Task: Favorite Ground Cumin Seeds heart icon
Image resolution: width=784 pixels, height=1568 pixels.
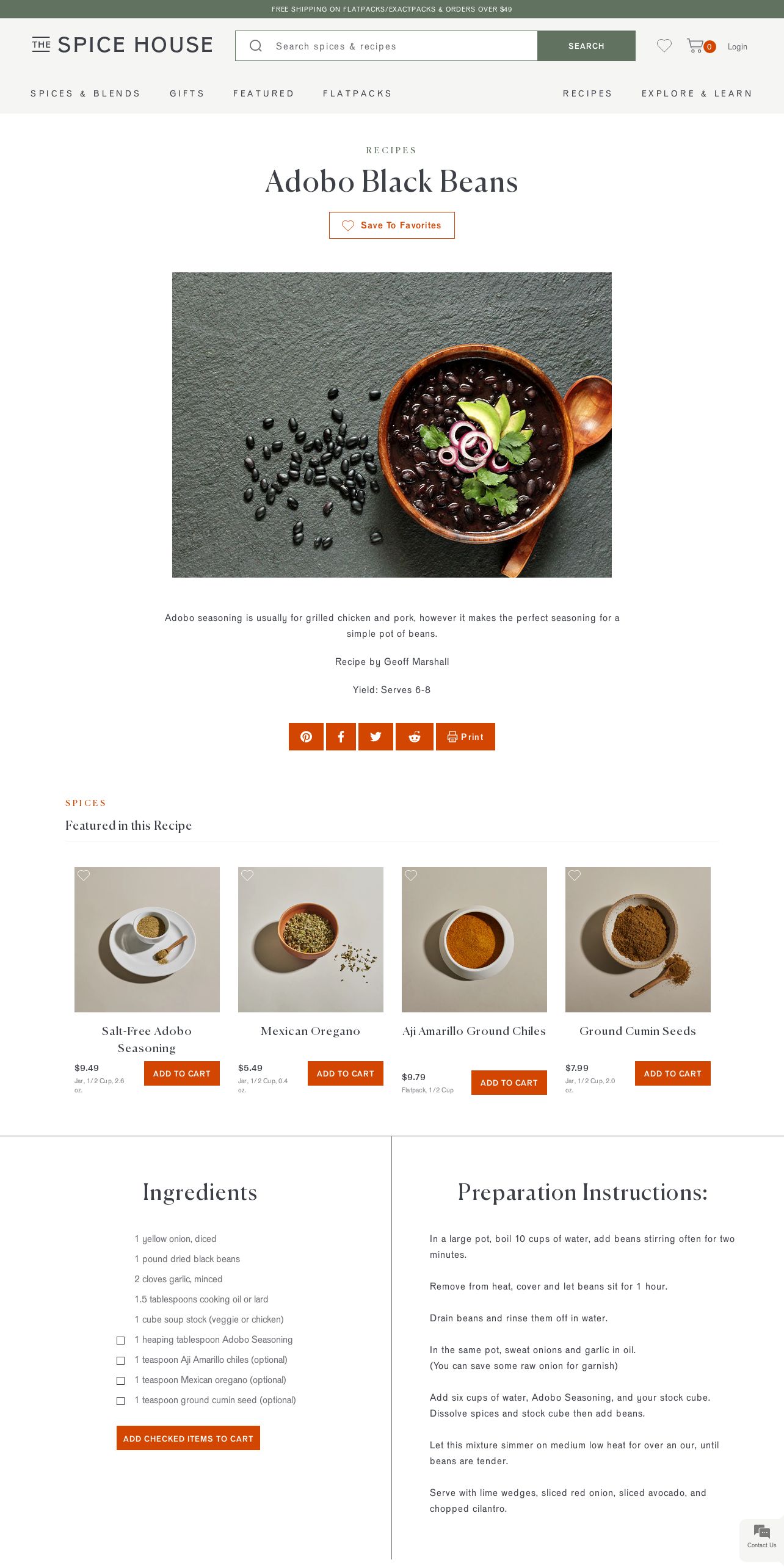Action: [575, 875]
